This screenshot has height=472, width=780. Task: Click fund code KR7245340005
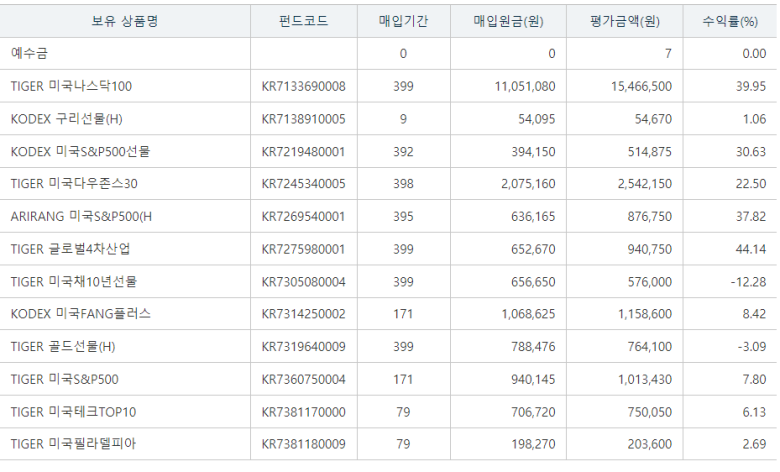pos(303,184)
